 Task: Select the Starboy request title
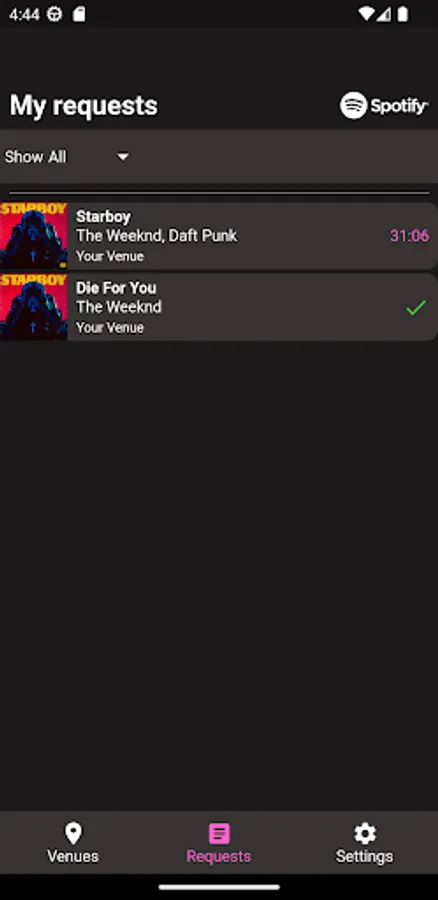[103, 216]
